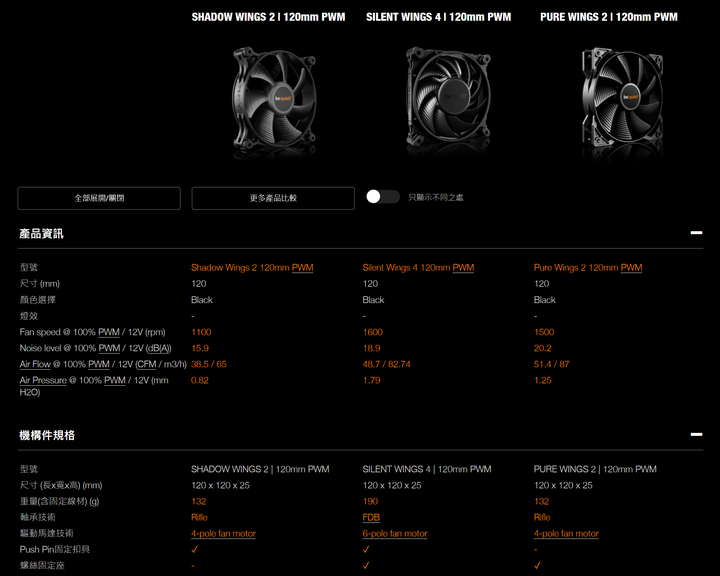
Task: Select the 48.7 / 82.74 air flow value
Action: click(387, 364)
